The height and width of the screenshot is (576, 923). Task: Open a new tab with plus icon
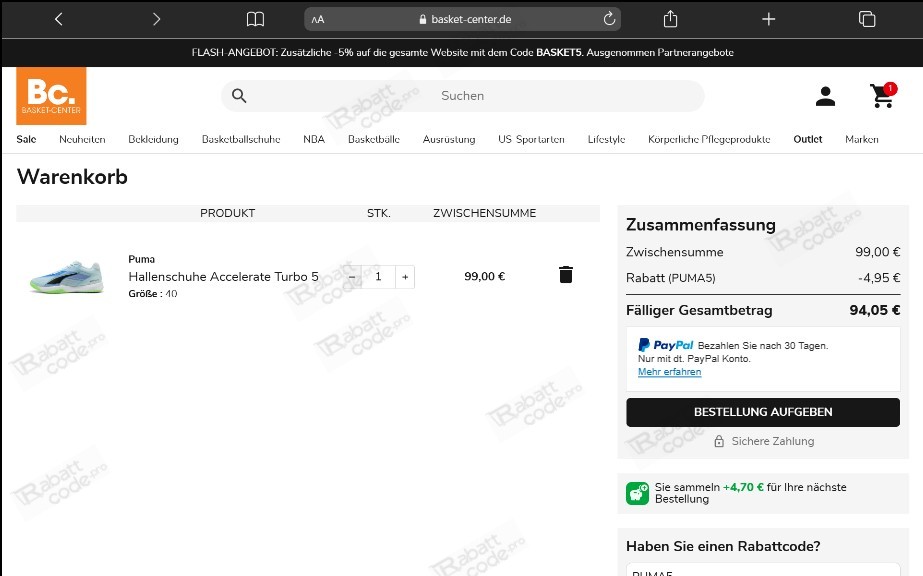click(x=768, y=19)
